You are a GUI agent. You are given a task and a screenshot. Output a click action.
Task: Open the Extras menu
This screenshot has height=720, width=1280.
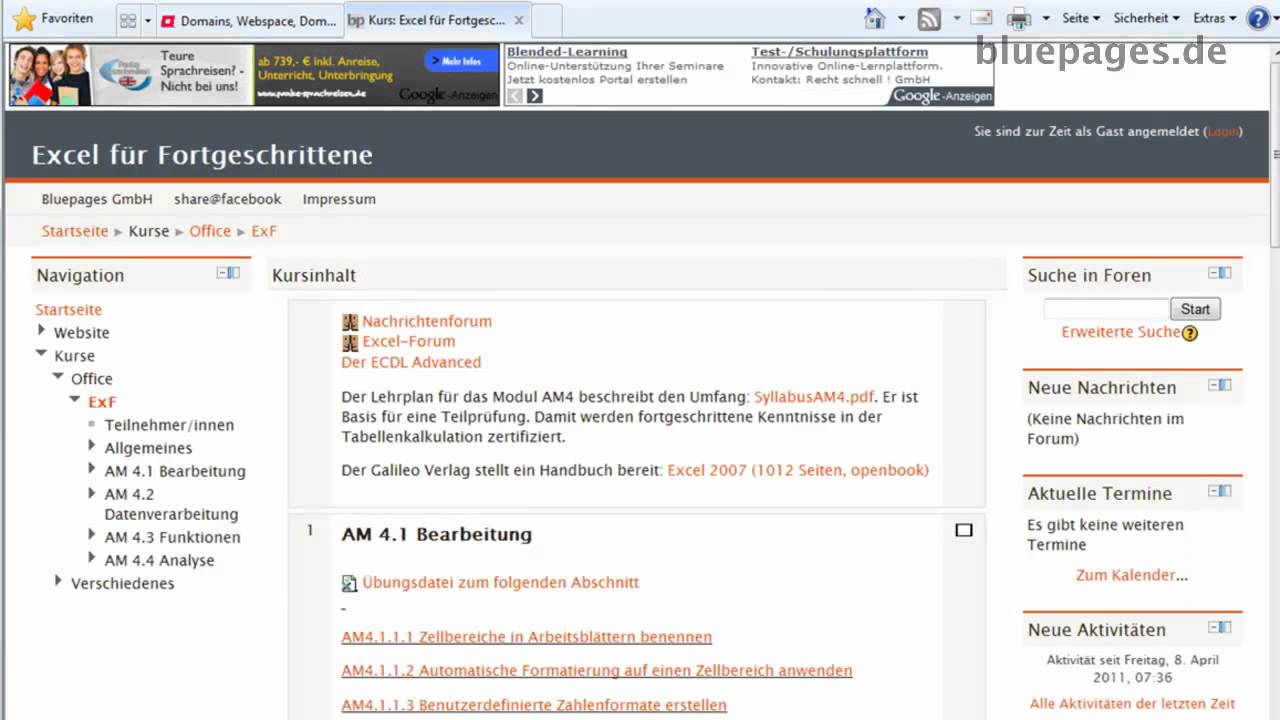click(1215, 18)
